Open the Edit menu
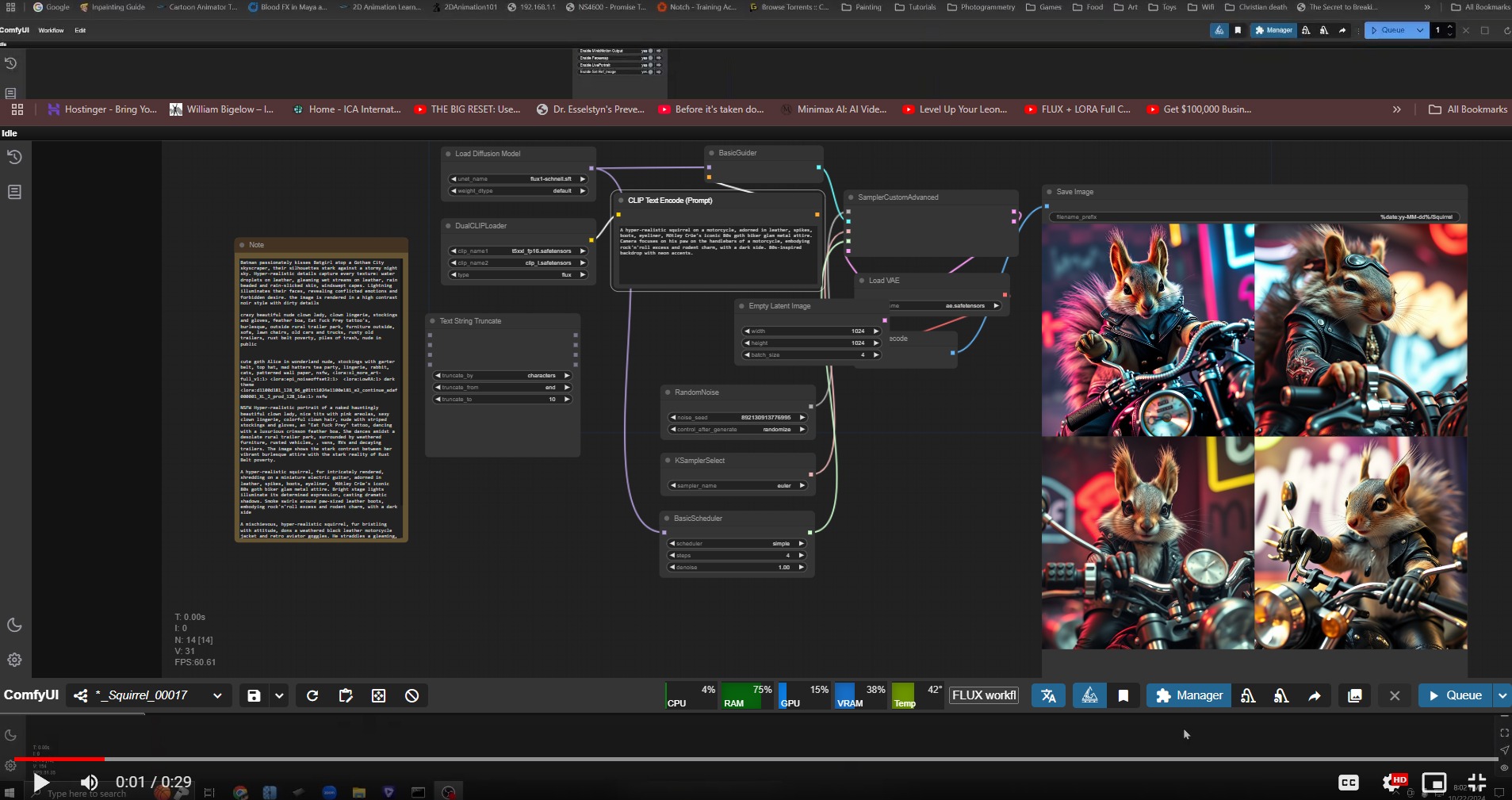The width and height of the screenshot is (1512, 800). [80, 30]
